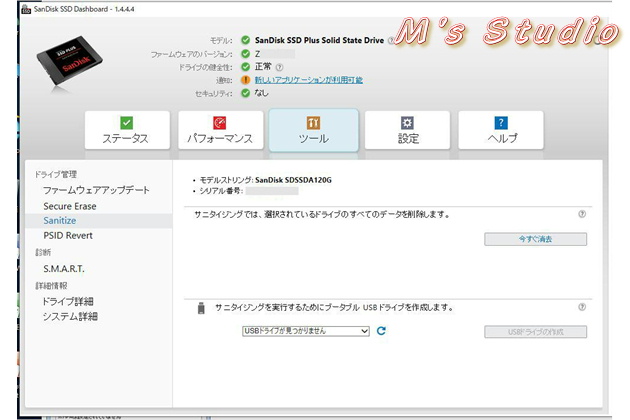630x420 pixels.
Task: Click the 今すぐ消去 button
Action: (535, 239)
